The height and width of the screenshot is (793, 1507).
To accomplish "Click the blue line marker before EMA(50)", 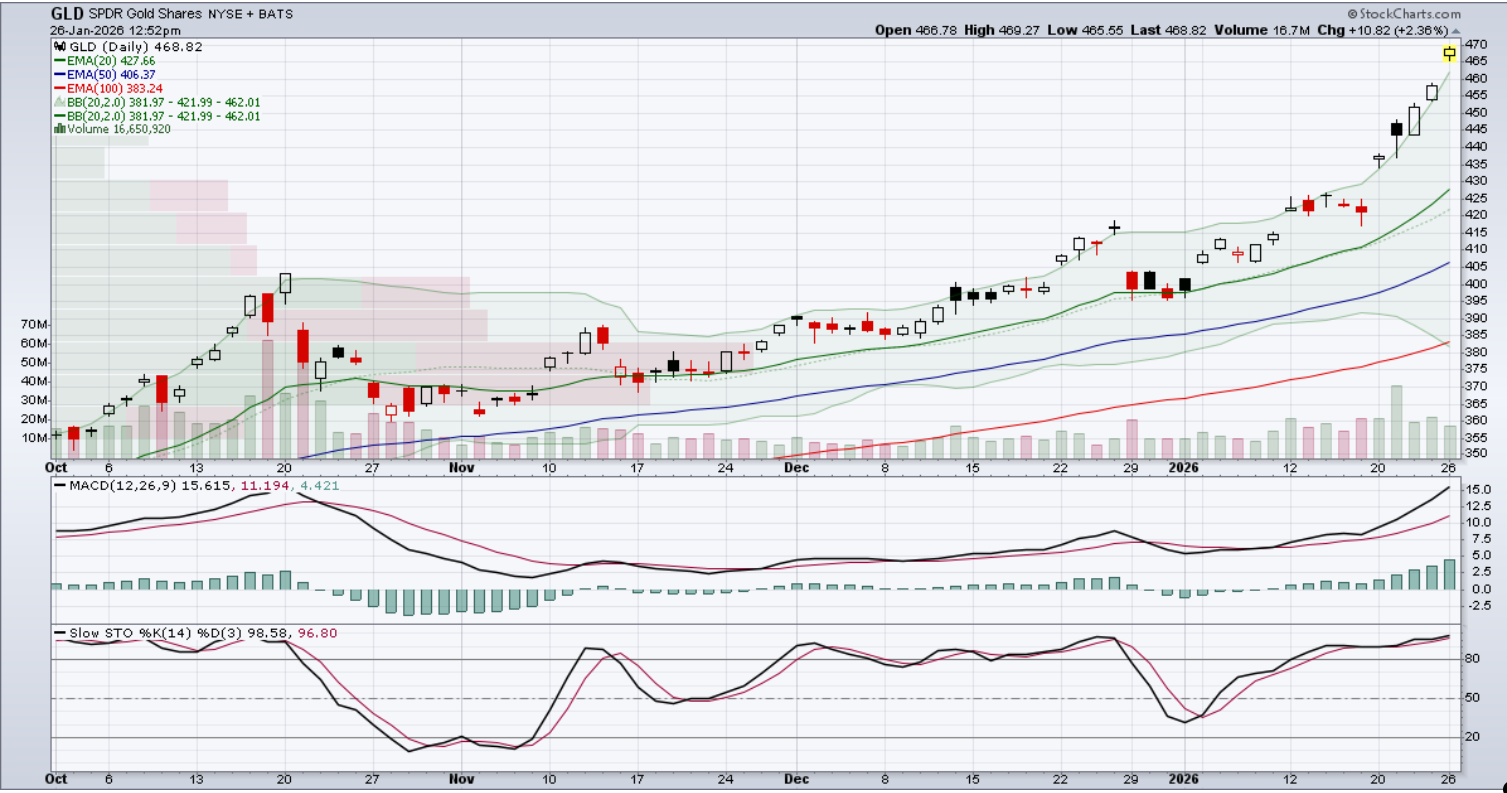I will (59, 74).
